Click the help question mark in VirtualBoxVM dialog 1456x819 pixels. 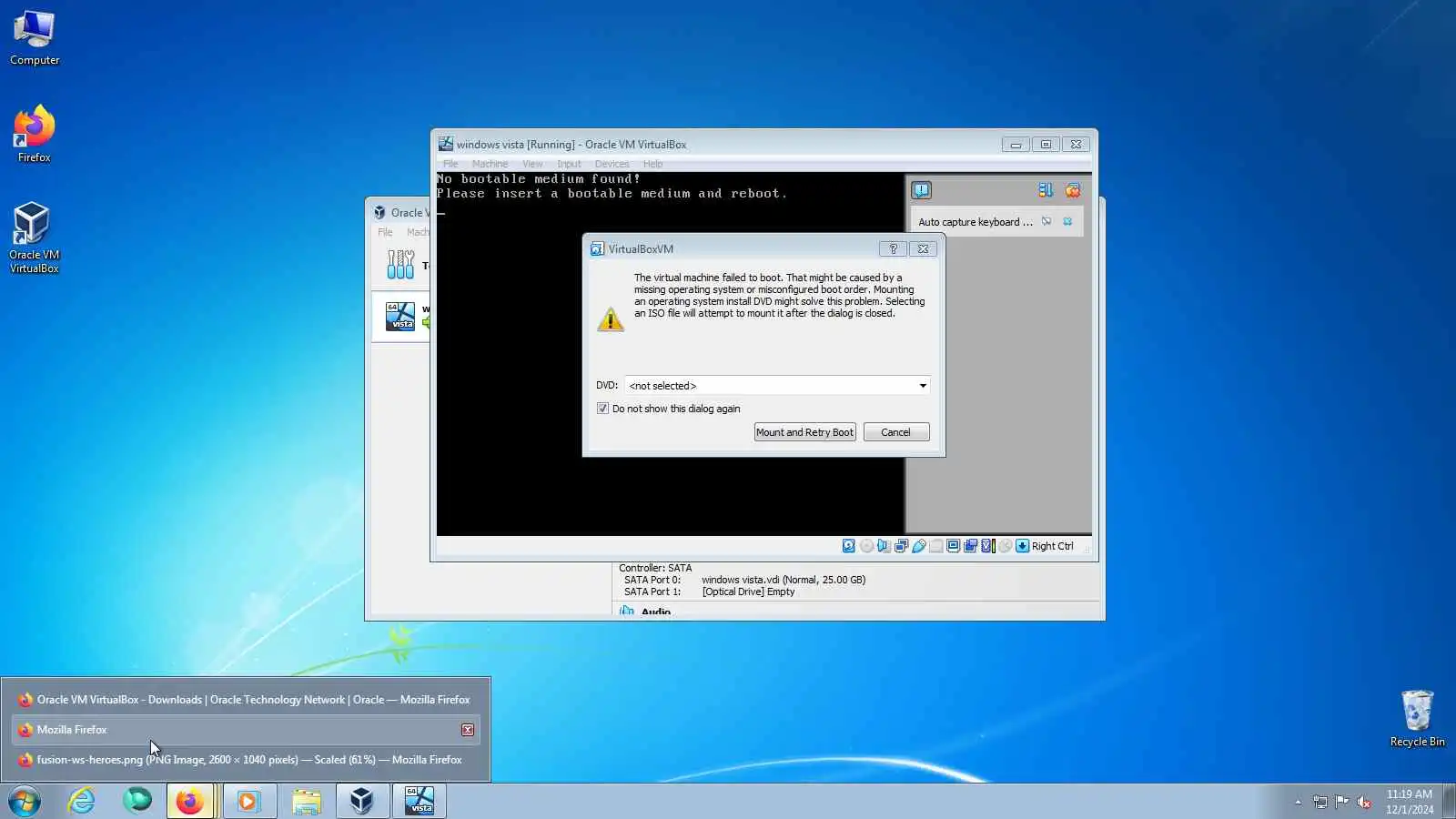point(893,248)
